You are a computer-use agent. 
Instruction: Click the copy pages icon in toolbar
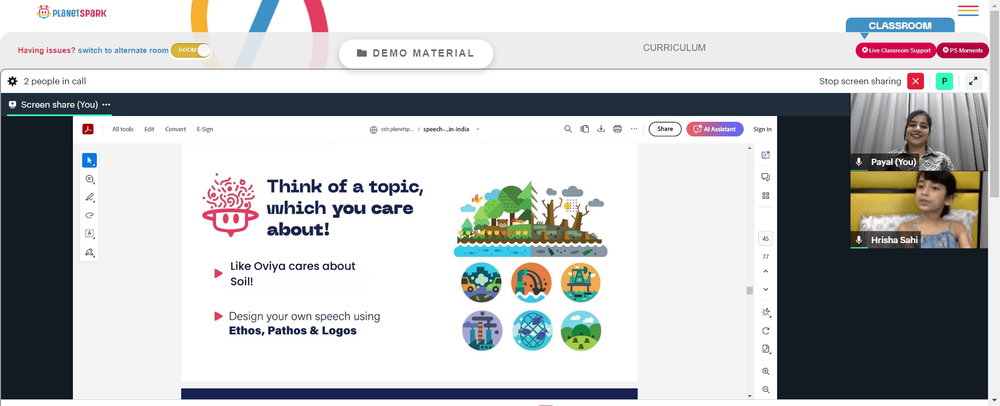point(584,129)
